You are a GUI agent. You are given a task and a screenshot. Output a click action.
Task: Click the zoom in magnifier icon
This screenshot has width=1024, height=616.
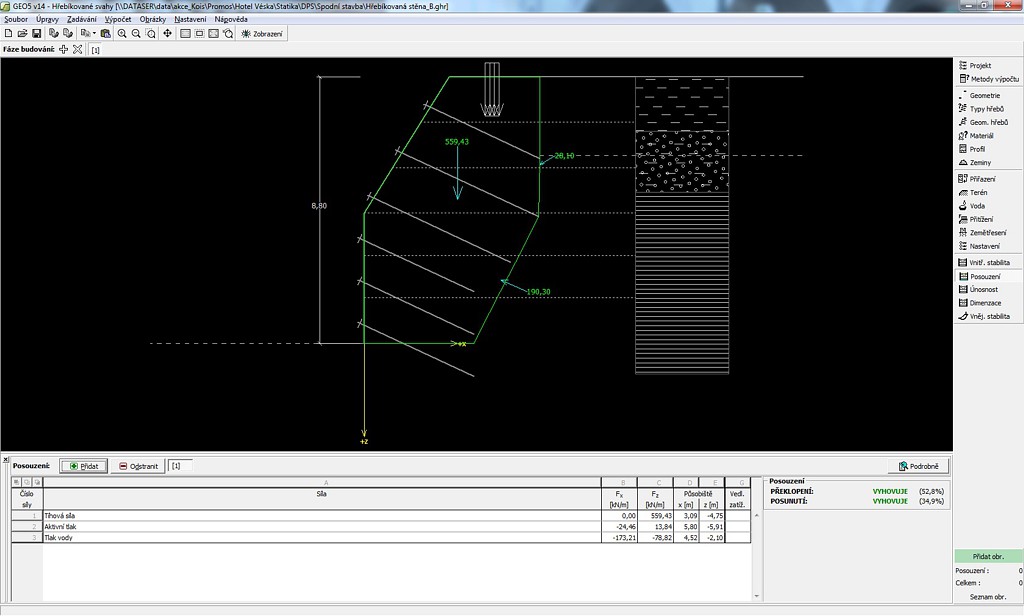[x=122, y=33]
